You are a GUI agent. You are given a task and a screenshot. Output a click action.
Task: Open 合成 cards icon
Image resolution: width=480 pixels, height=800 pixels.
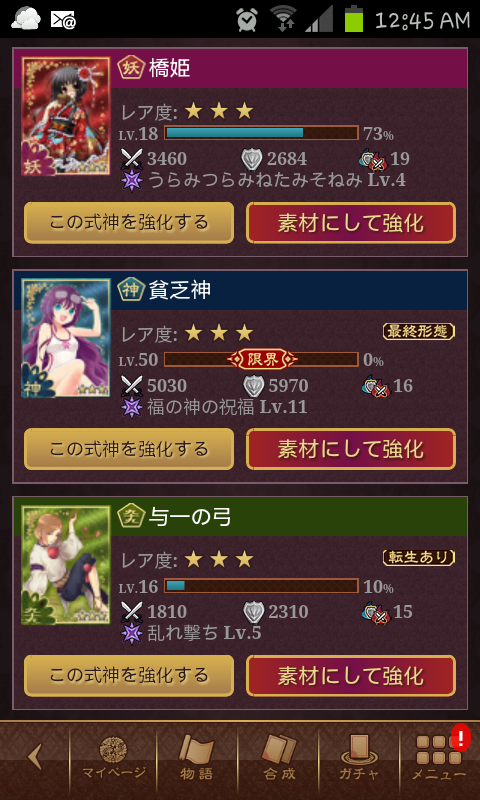[x=279, y=758]
